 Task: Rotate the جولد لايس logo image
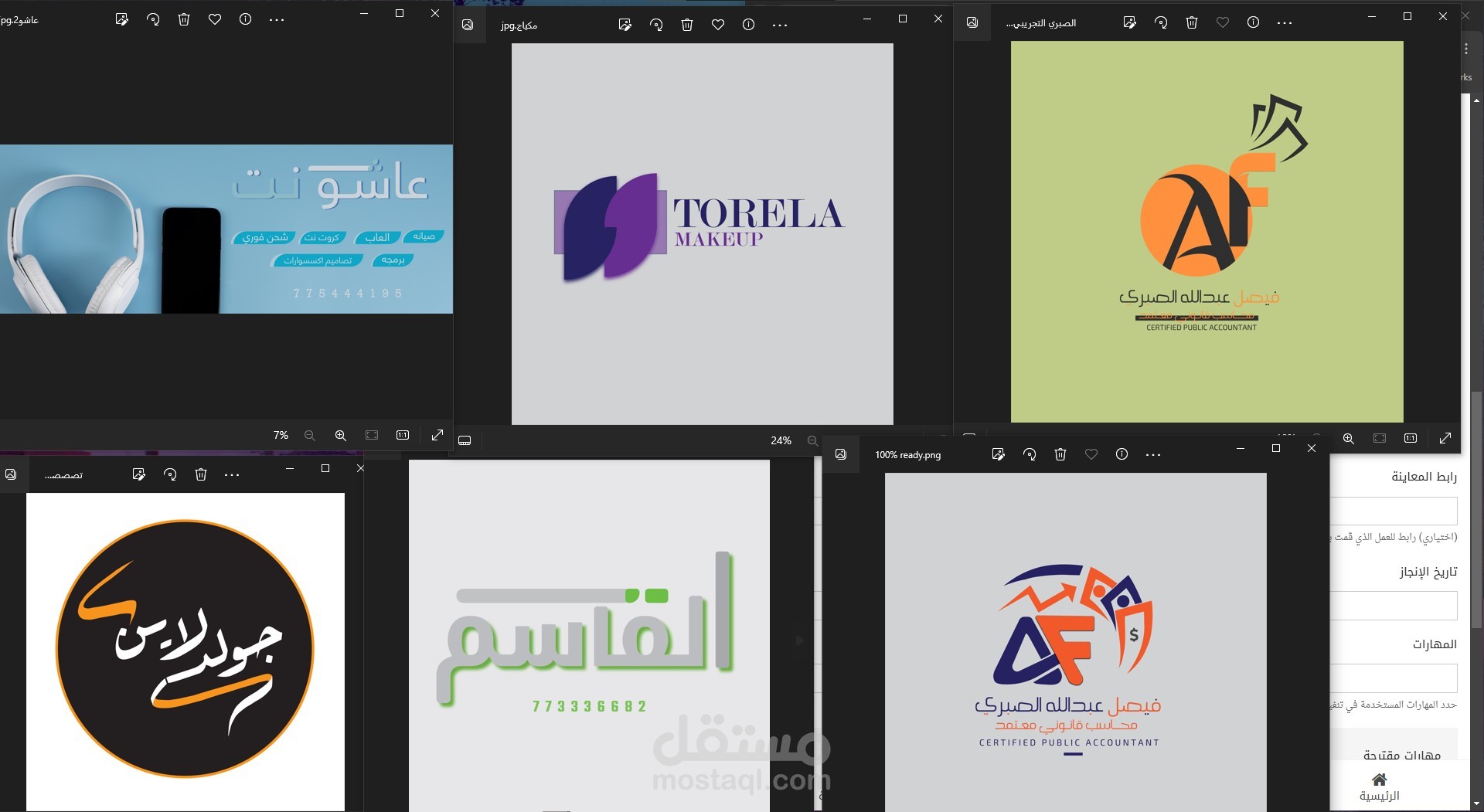(170, 474)
